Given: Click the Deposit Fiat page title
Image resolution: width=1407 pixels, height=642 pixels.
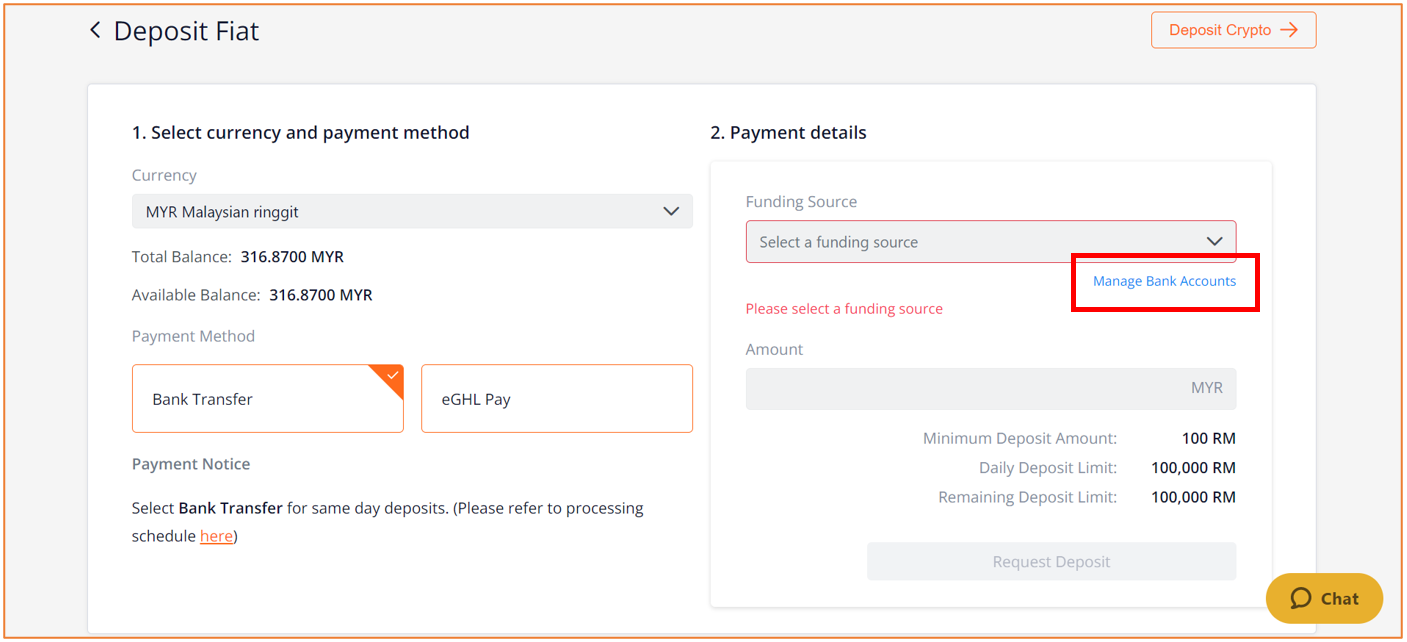Looking at the screenshot, I should 186,31.
